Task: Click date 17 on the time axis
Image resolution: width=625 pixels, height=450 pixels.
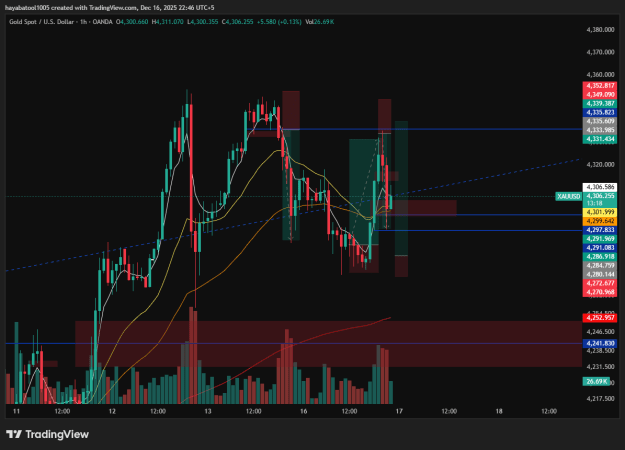Action: [x=399, y=411]
